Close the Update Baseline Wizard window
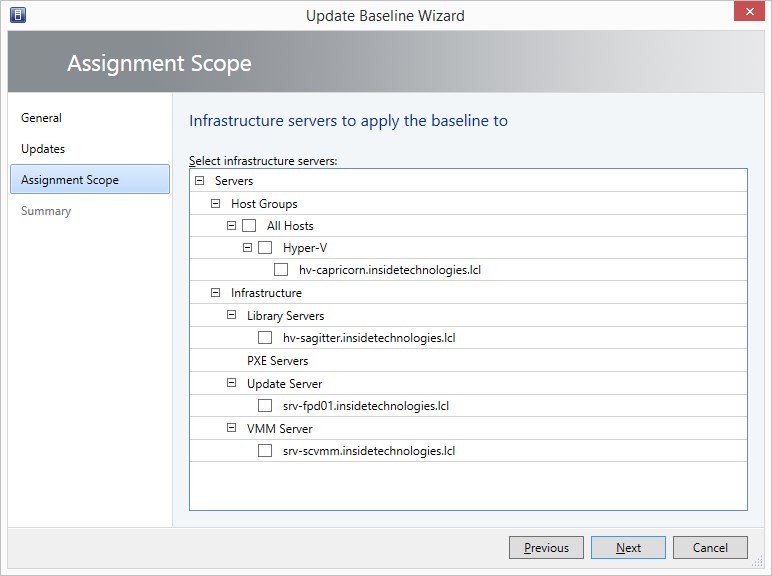The width and height of the screenshot is (772, 576). [749, 12]
